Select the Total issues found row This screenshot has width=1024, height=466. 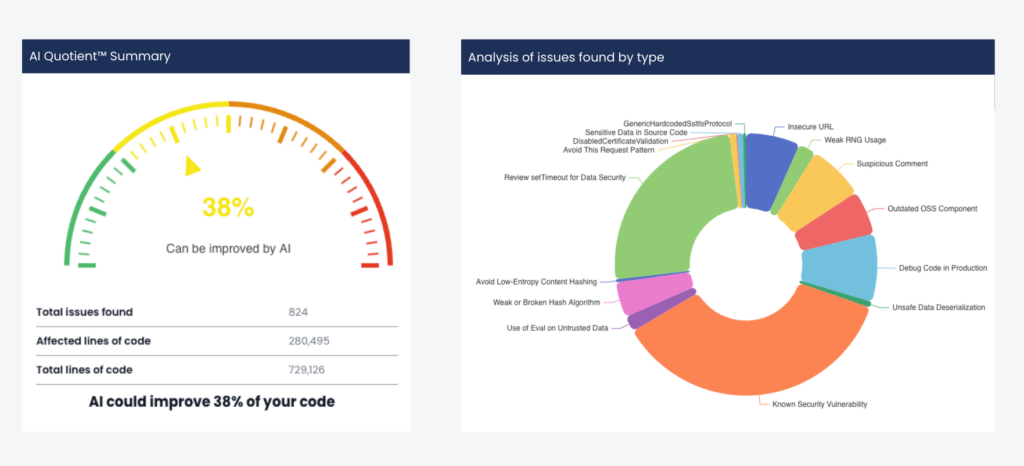pos(216,312)
